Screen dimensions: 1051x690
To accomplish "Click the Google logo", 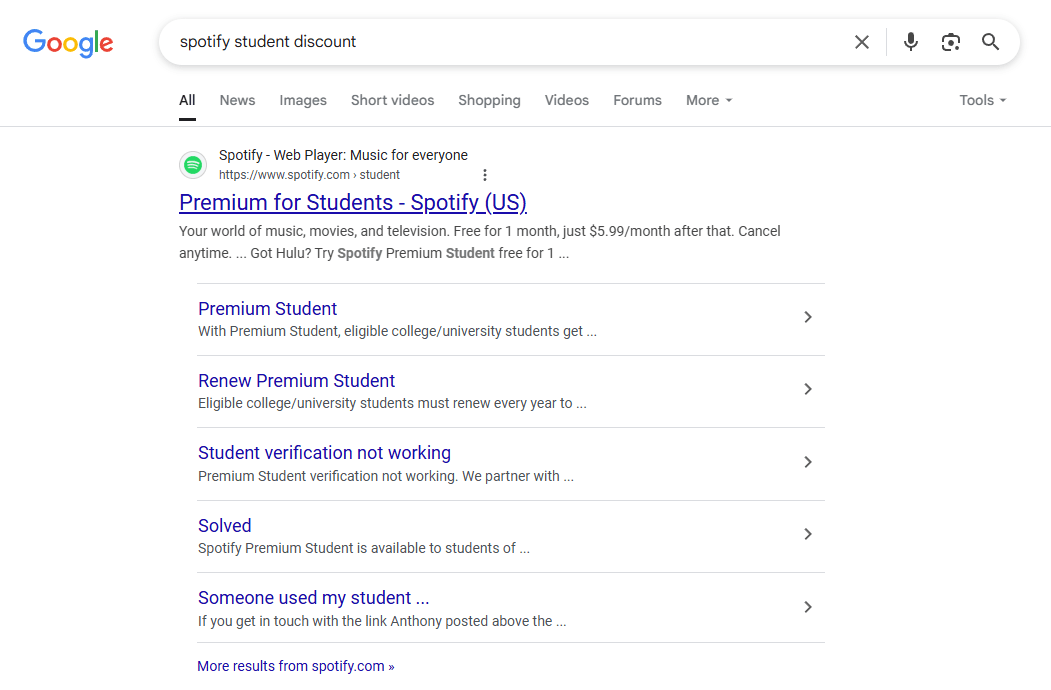I will tap(68, 43).
